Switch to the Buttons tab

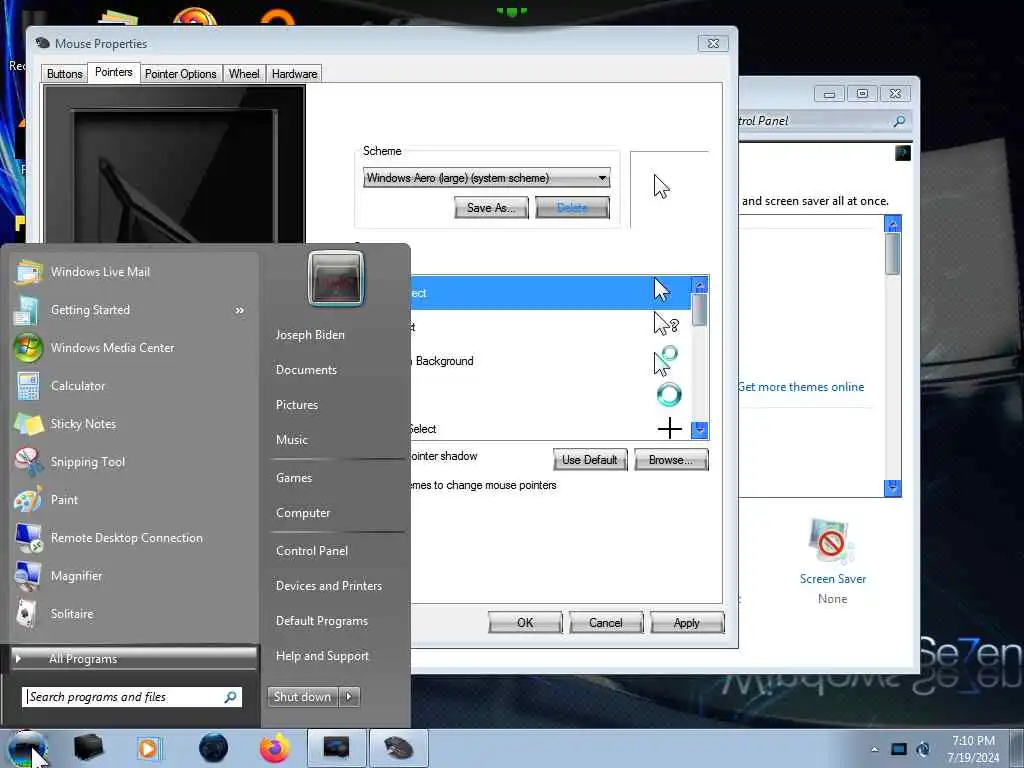click(x=65, y=74)
